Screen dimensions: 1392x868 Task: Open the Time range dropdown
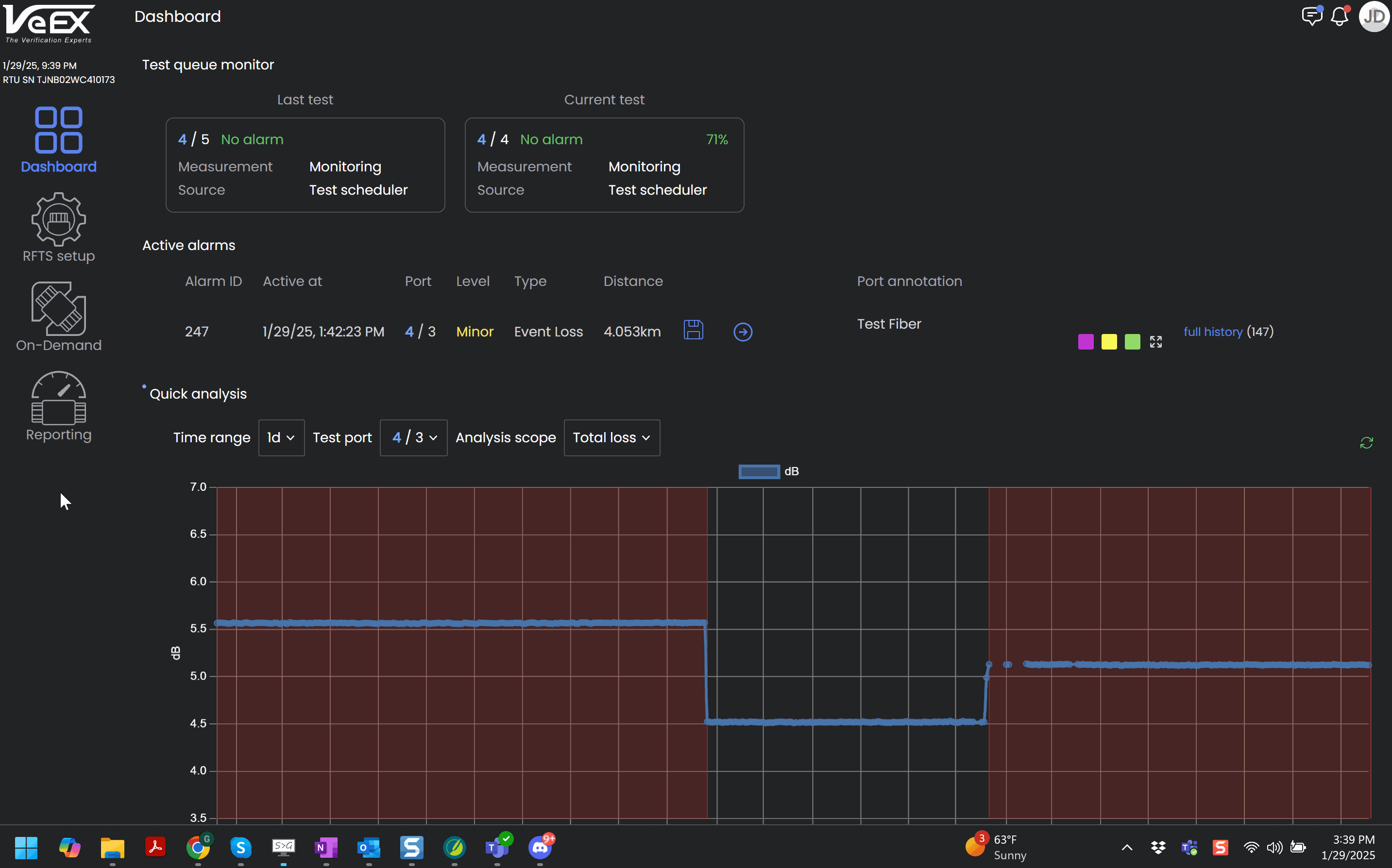point(281,438)
